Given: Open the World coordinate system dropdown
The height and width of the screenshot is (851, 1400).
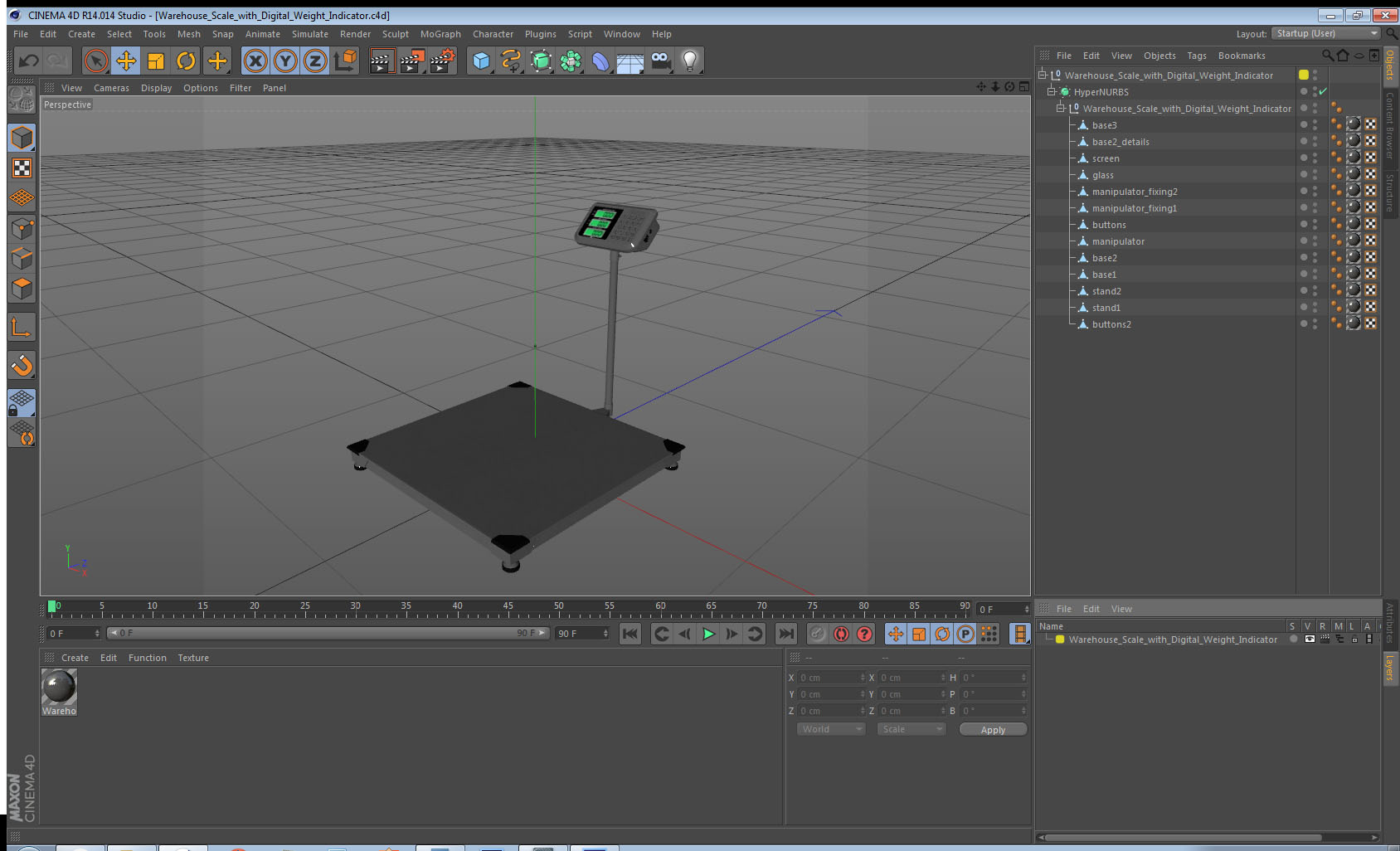Looking at the screenshot, I should [x=831, y=729].
